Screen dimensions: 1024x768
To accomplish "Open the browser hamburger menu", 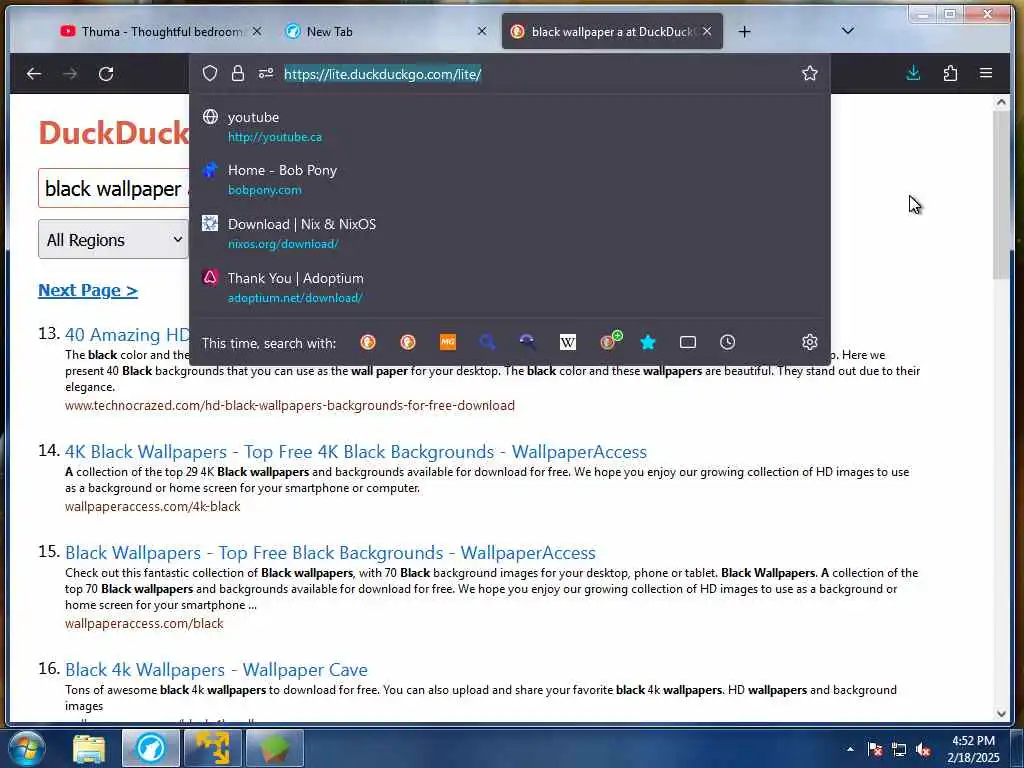I will click(x=986, y=73).
